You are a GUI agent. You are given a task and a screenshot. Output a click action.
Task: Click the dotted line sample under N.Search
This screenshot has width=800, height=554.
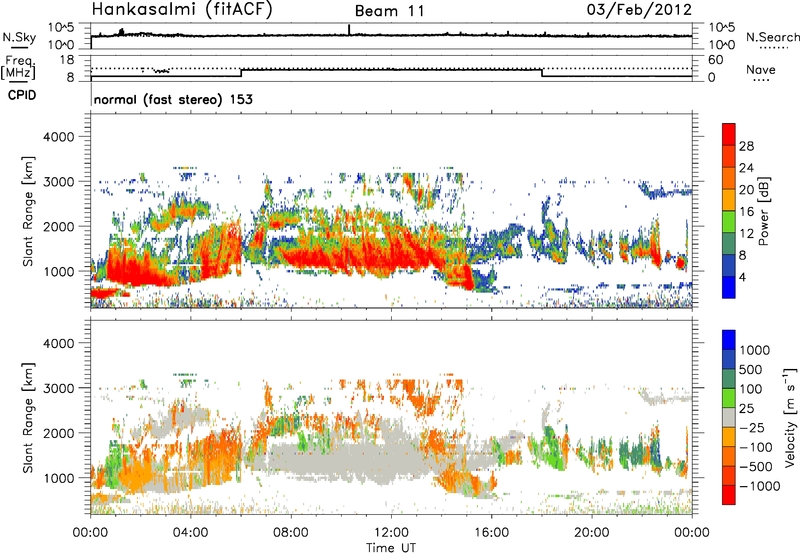[774, 48]
